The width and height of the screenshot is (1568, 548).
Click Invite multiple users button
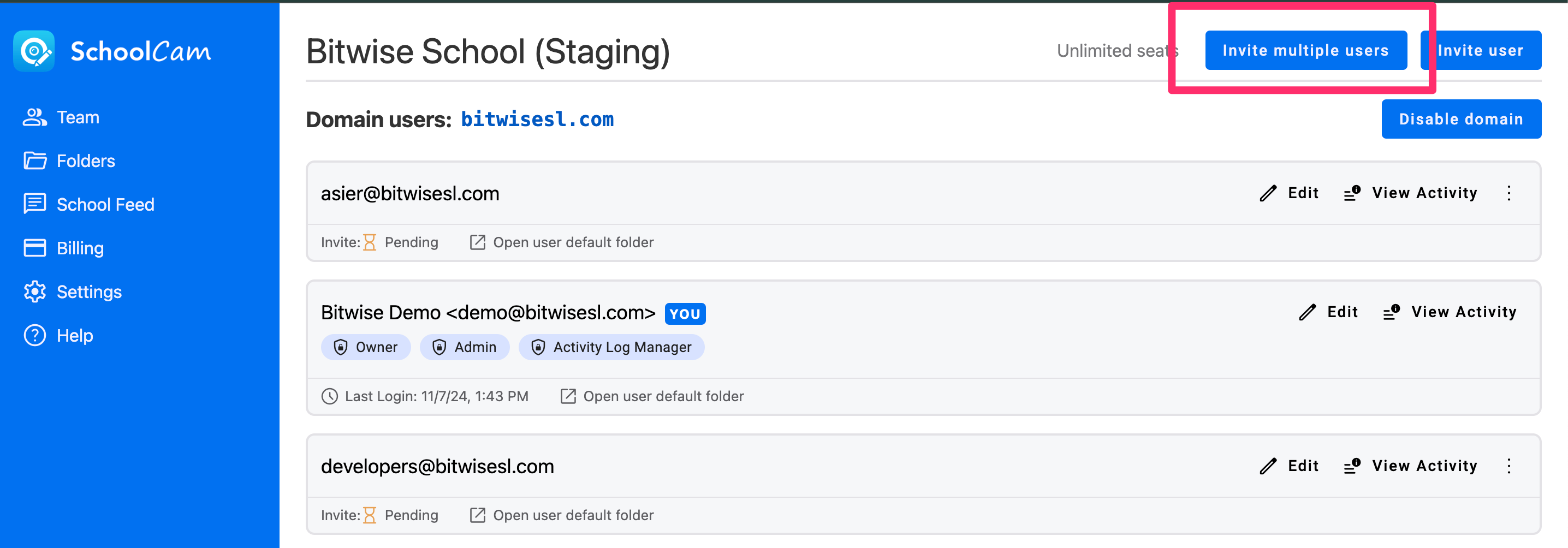pyautogui.click(x=1305, y=50)
